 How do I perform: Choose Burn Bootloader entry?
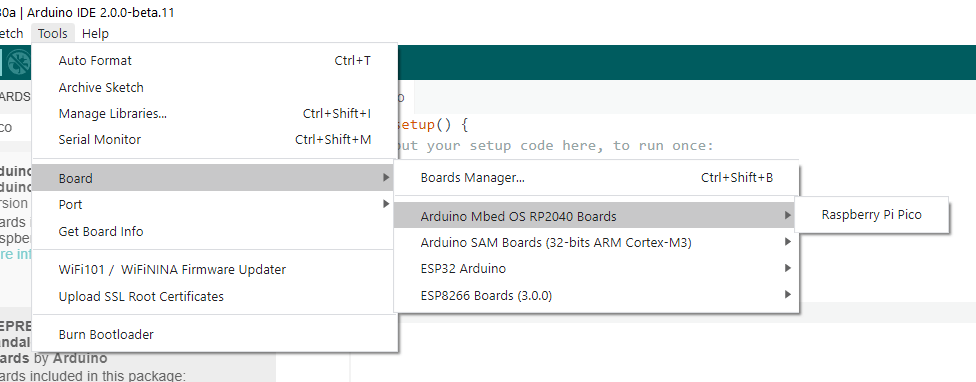[215, 335]
